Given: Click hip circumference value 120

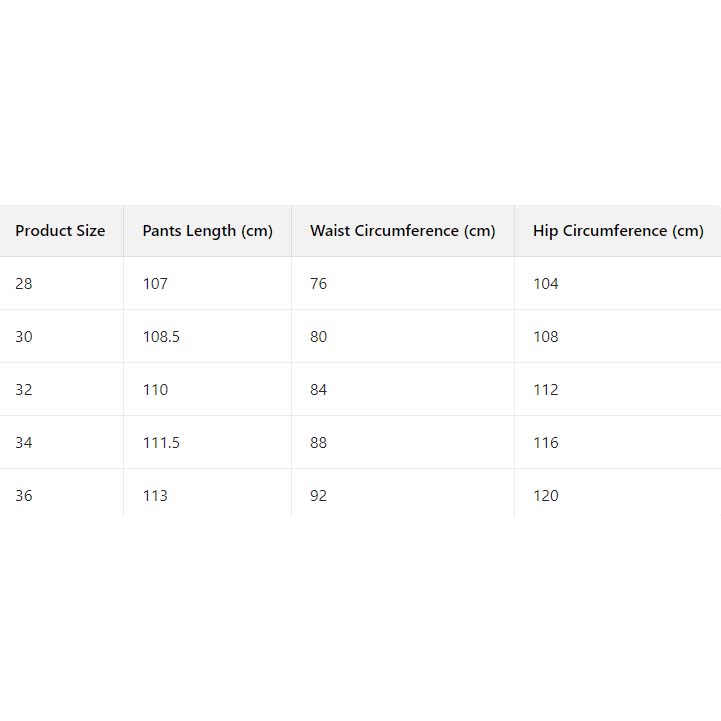Looking at the screenshot, I should pos(546,496).
